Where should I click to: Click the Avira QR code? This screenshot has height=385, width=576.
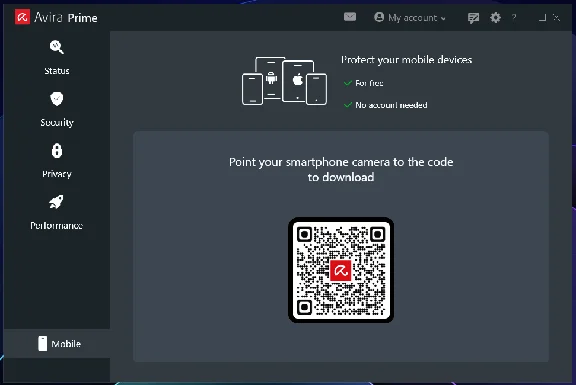coord(341,270)
